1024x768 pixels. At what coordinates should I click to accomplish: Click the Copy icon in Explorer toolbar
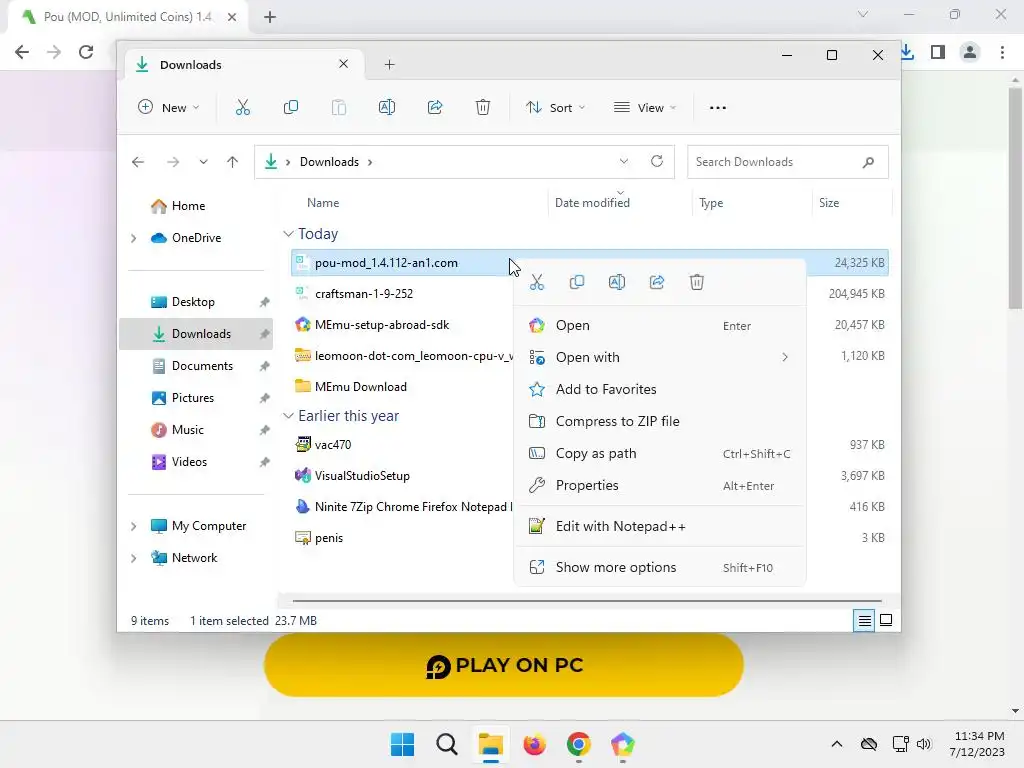tap(291, 108)
